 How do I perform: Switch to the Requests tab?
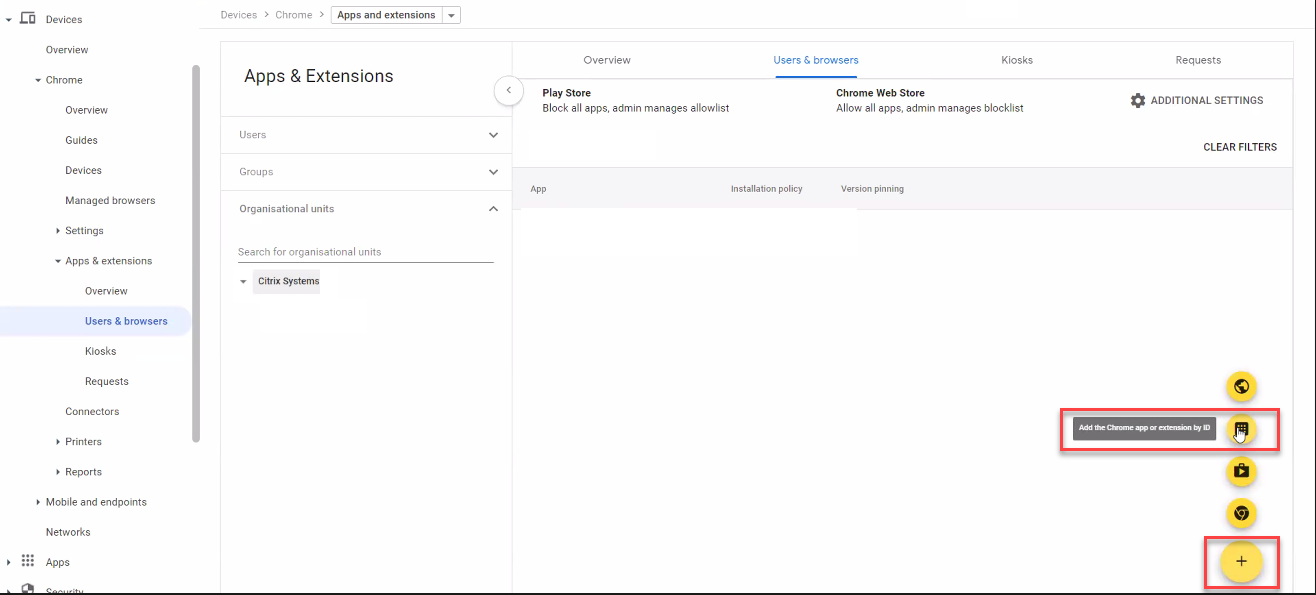1198,60
